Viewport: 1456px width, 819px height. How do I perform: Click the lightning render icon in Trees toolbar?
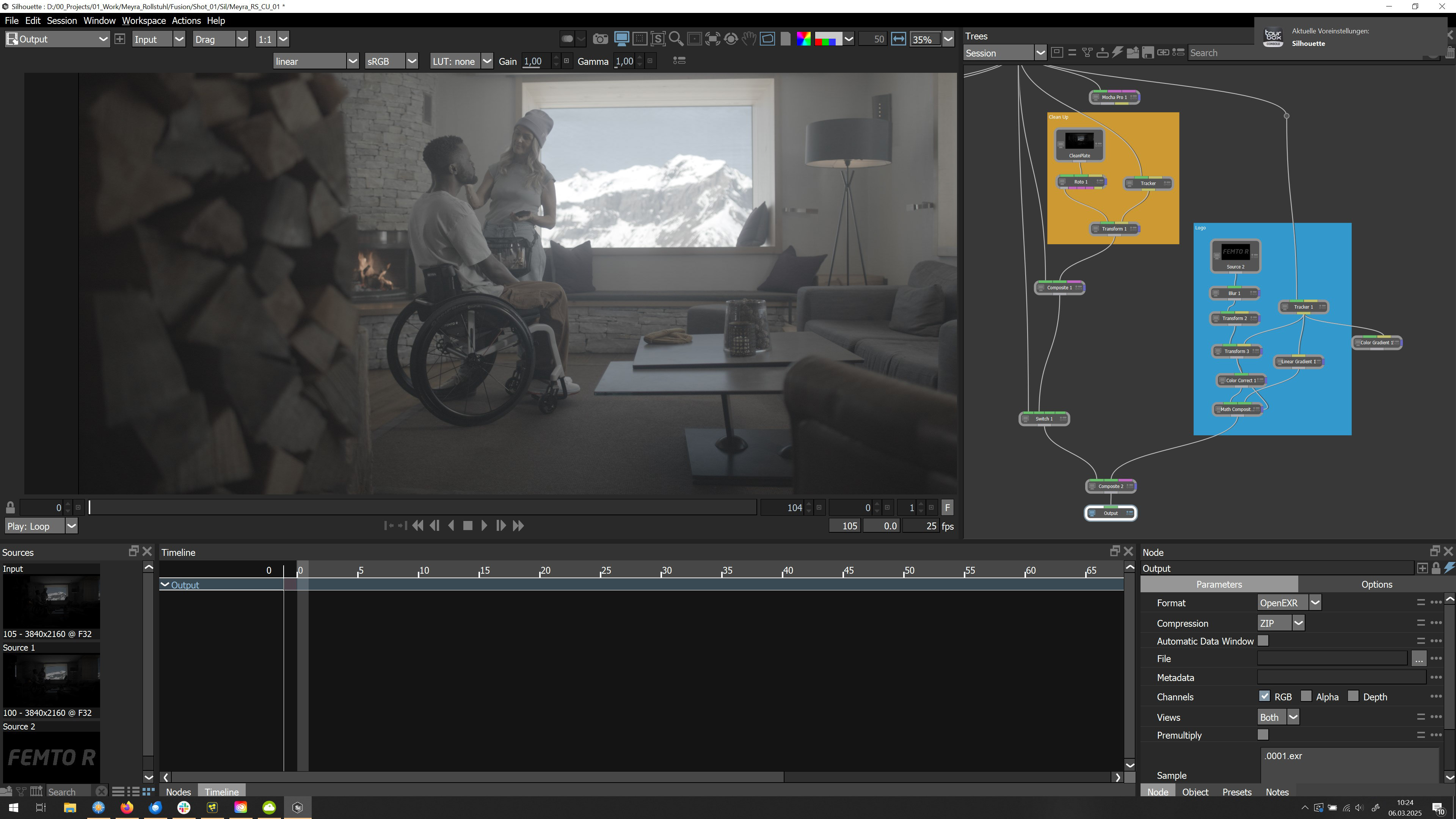pyautogui.click(x=1117, y=53)
